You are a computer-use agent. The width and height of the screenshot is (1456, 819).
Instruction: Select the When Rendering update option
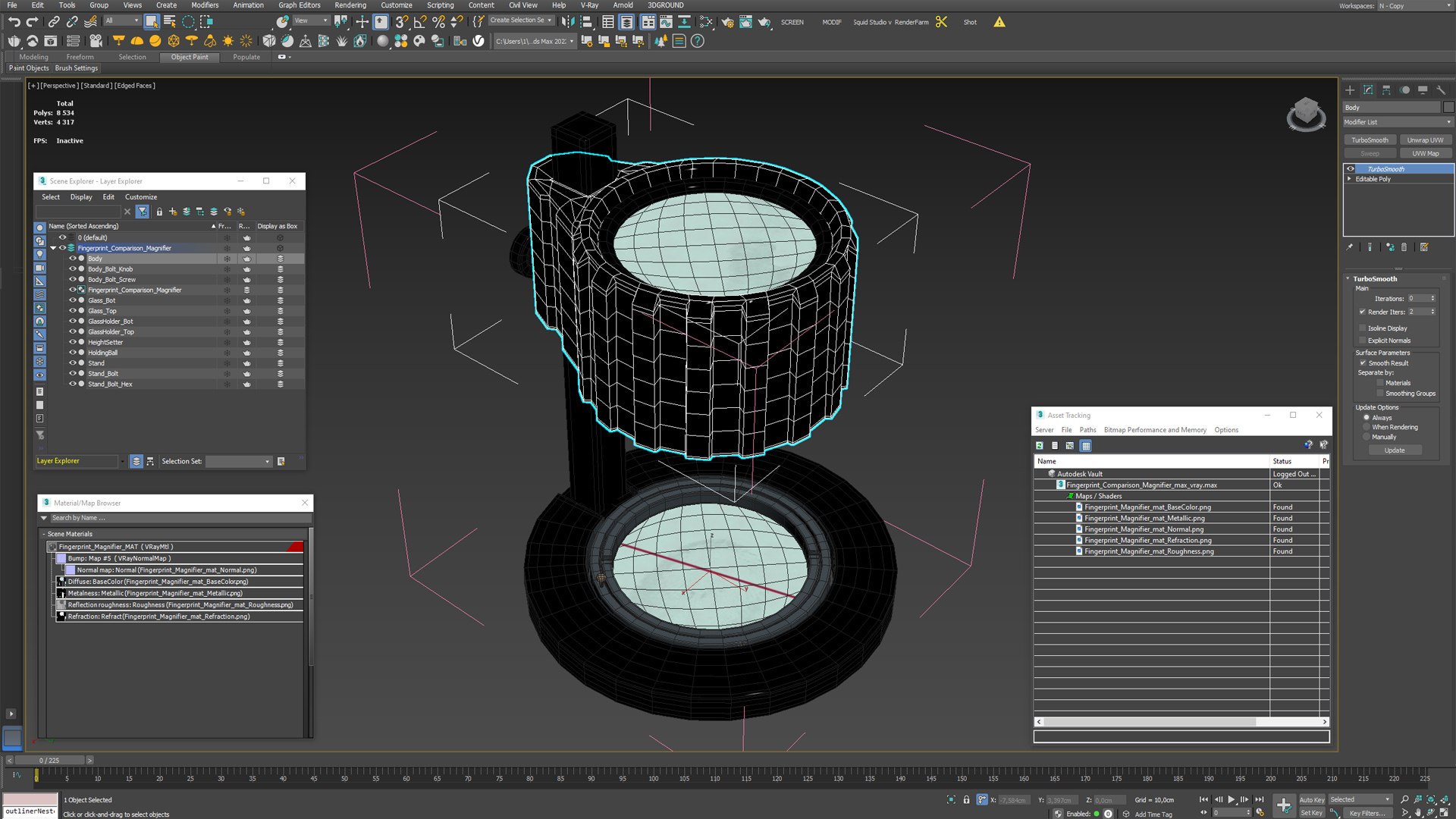pos(1367,427)
